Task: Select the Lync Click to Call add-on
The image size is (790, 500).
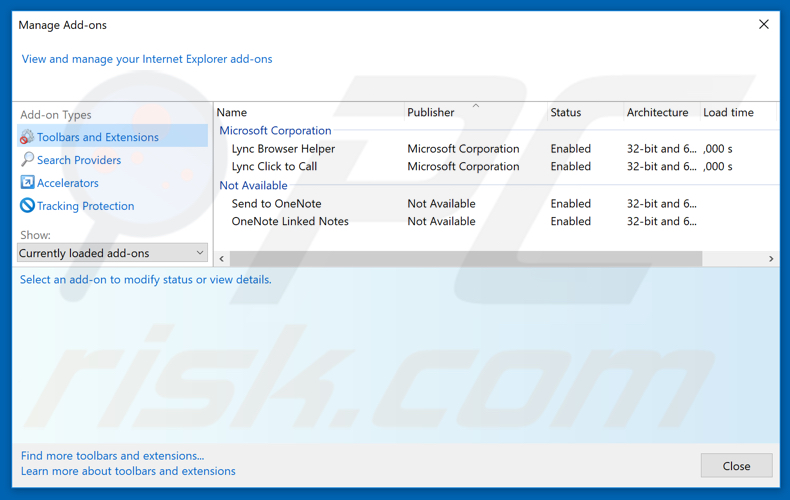Action: click(274, 166)
